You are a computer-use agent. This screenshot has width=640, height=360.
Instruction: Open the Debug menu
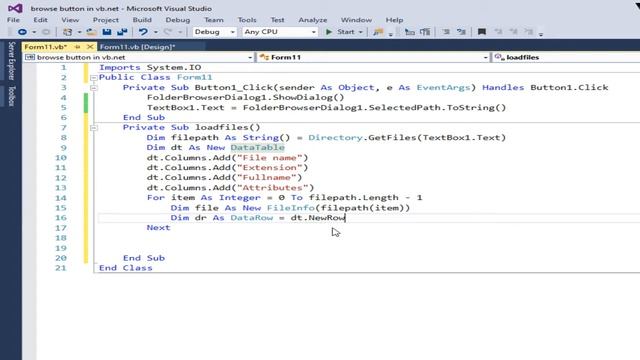178,20
